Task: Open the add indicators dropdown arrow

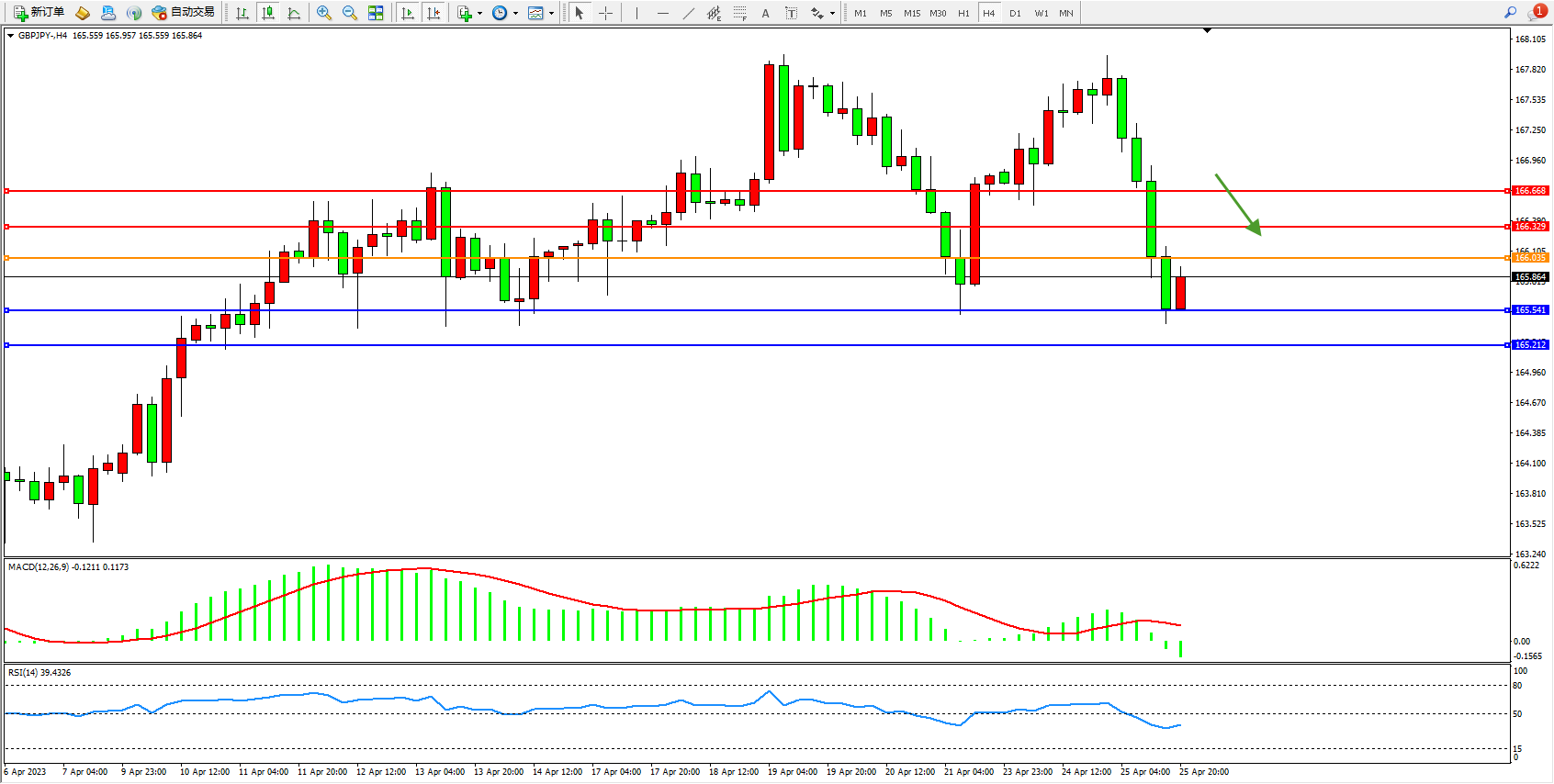Action: (x=479, y=13)
